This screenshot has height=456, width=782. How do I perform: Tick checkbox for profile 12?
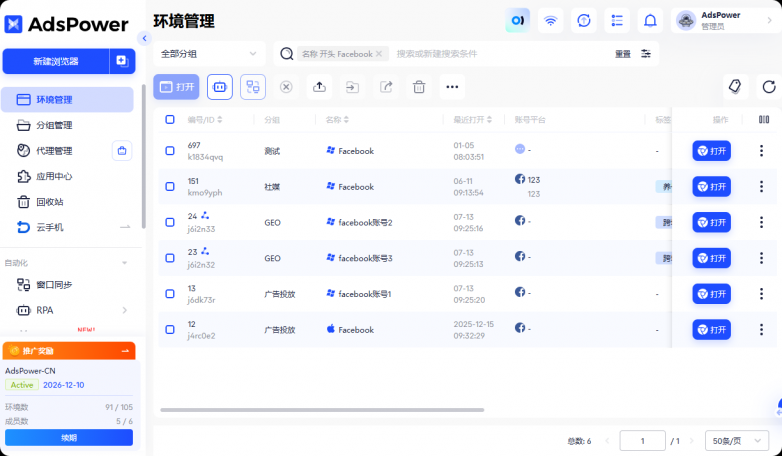click(x=170, y=330)
